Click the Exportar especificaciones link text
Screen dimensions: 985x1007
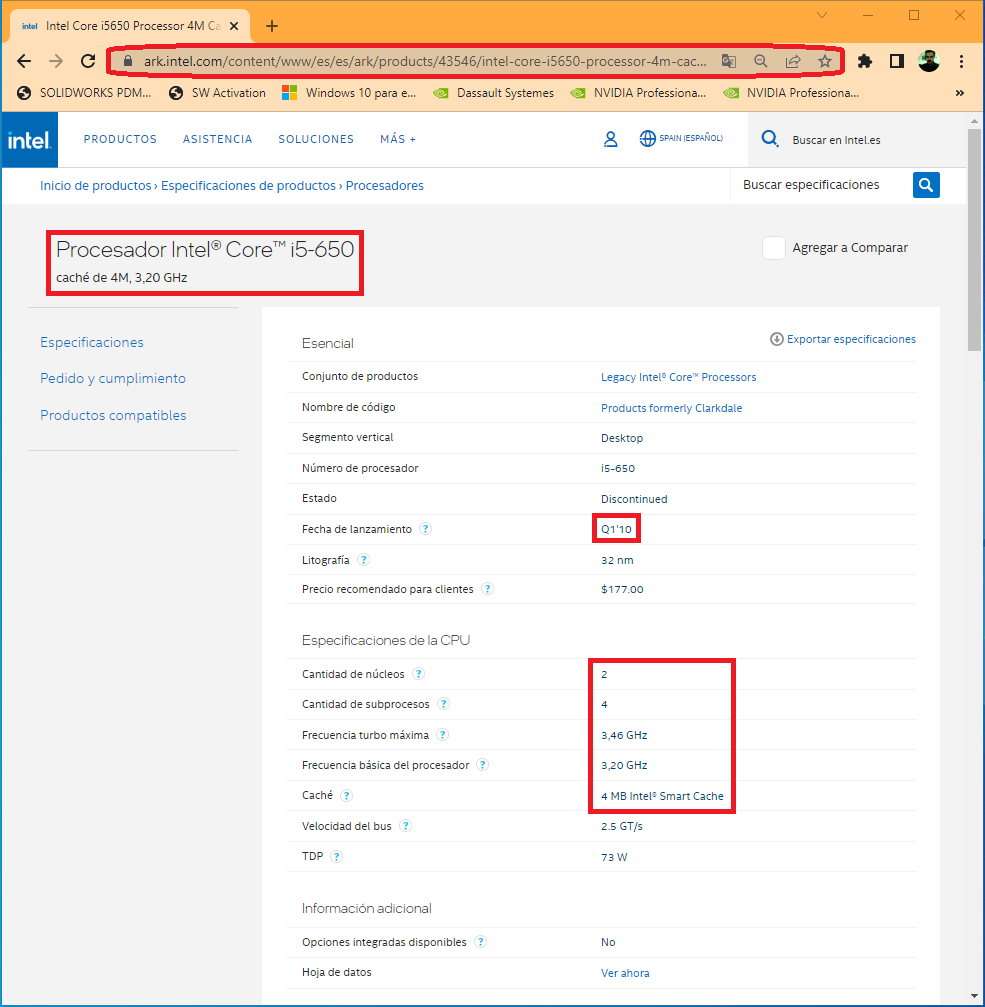(x=851, y=339)
